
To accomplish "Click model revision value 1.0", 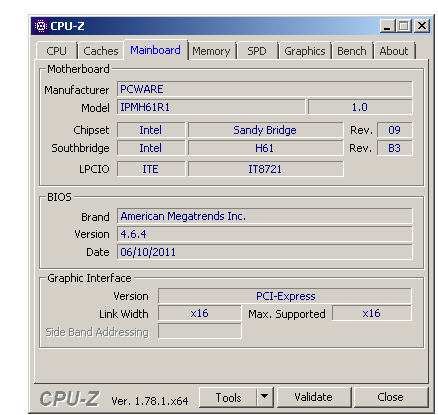I will coord(360,107).
